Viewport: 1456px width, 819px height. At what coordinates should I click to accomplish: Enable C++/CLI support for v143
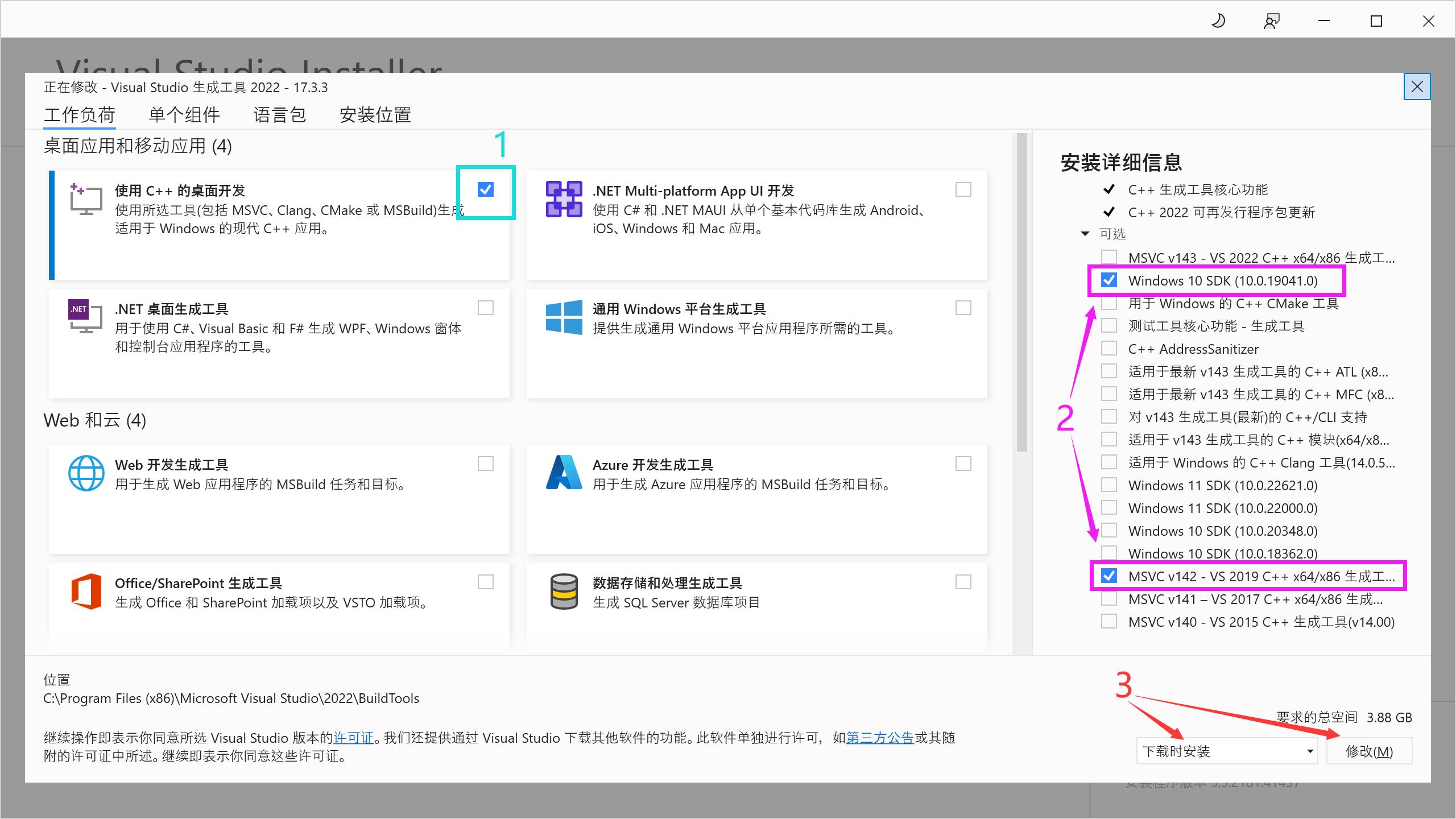1109,416
